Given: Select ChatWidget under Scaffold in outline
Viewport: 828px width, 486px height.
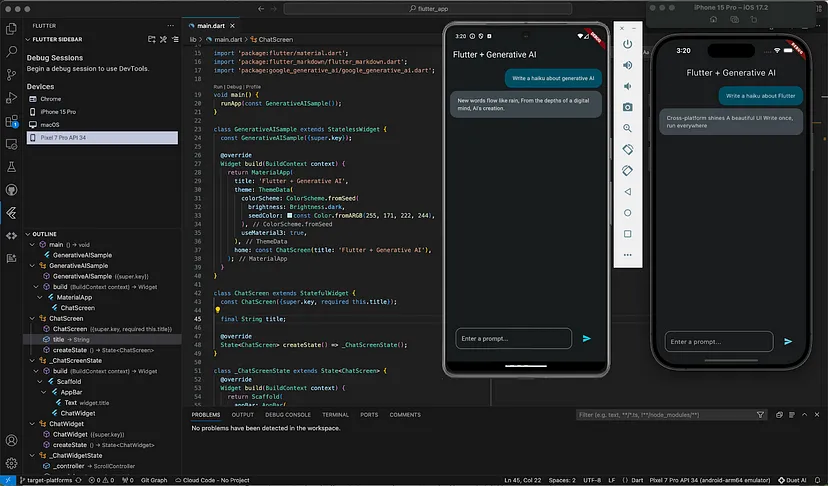Looking at the screenshot, I should pos(78,413).
